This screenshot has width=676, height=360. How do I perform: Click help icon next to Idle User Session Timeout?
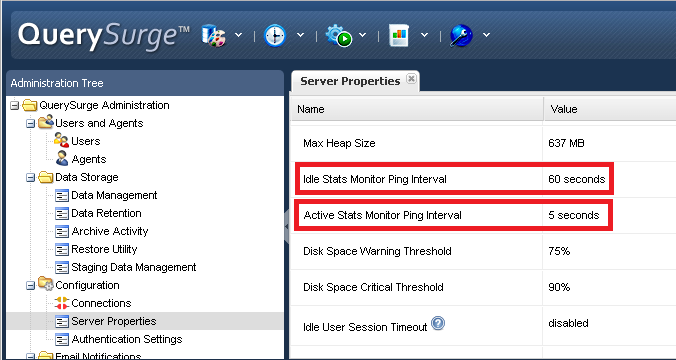(438, 323)
